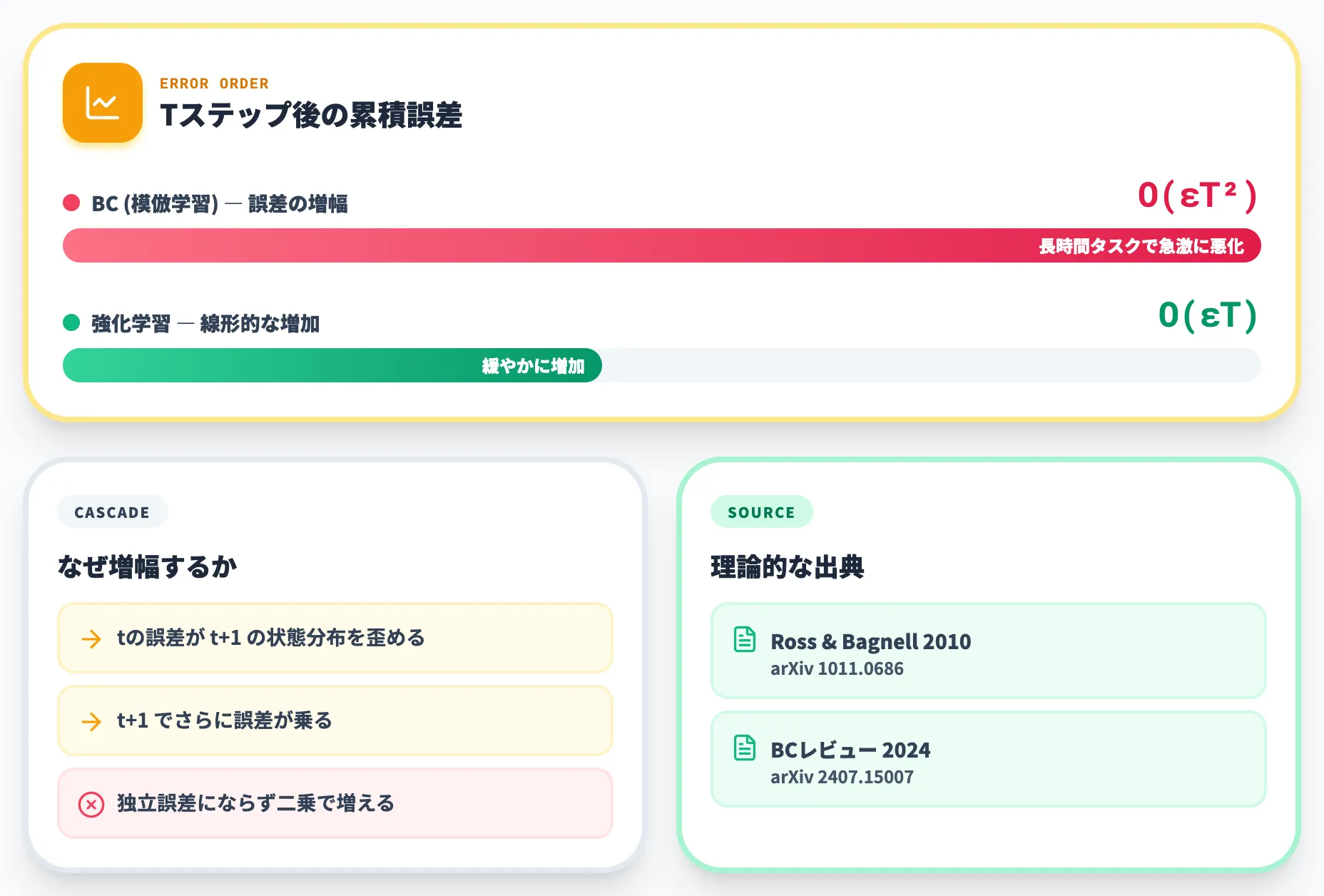1324x896 pixels.
Task: Click the arXiv 1011.0686 reference
Action: 837,668
